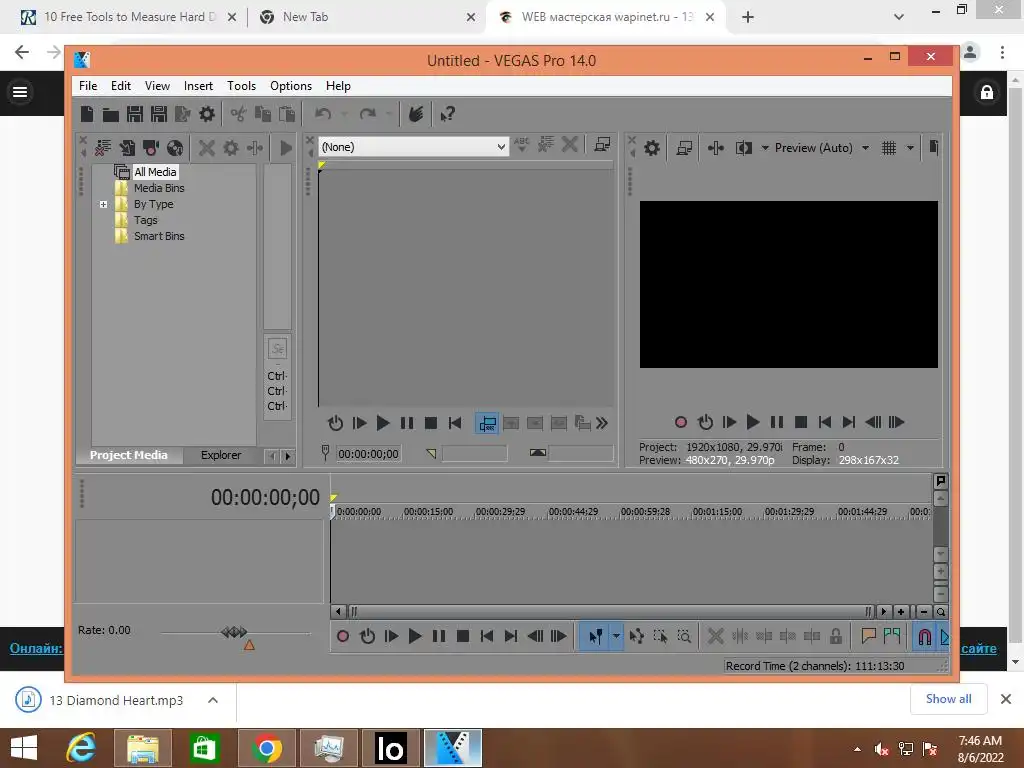The width and height of the screenshot is (1024, 768).
Task: Record button in Video Preview transport
Action: pos(680,423)
